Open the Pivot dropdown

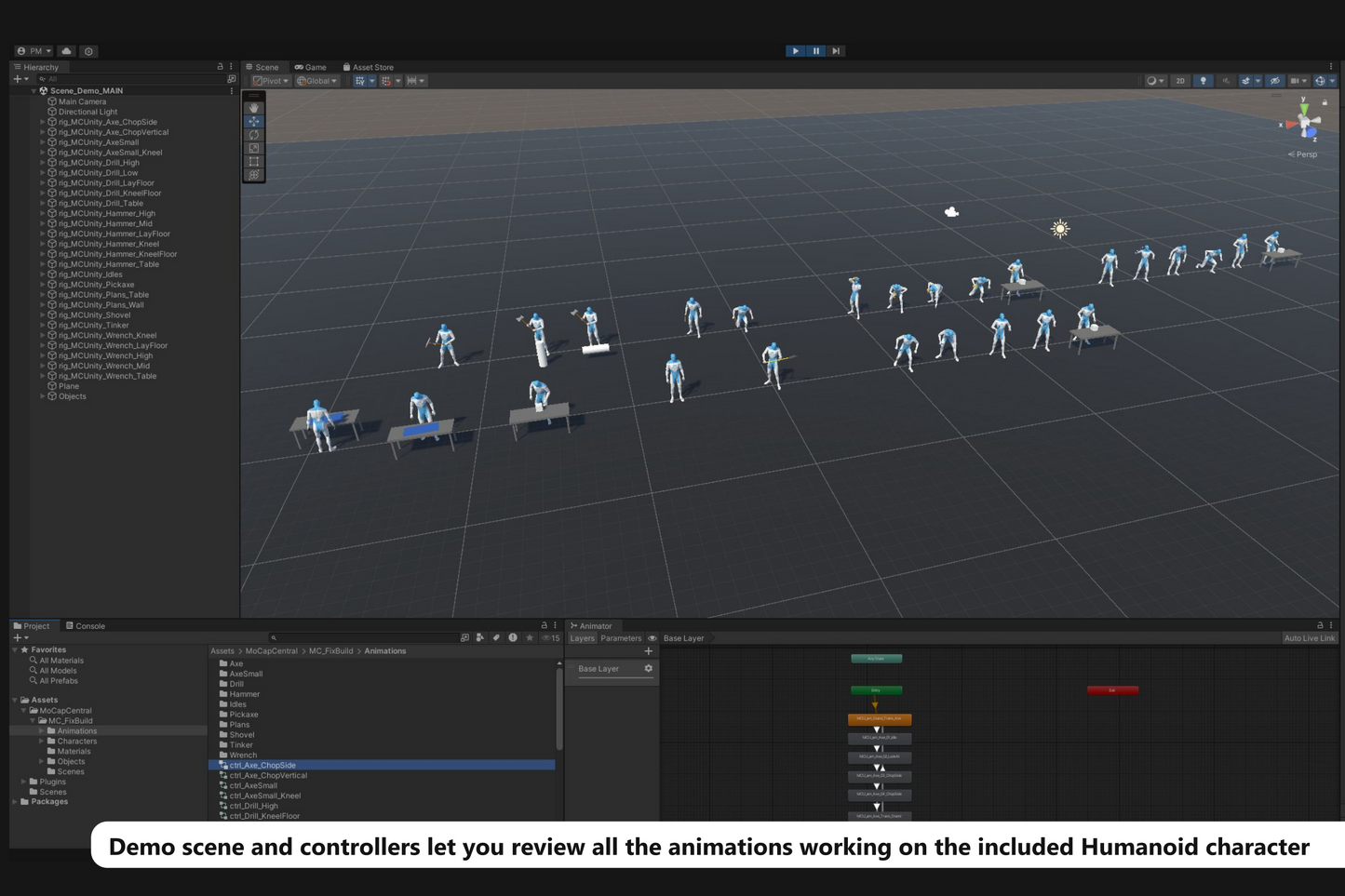(269, 81)
